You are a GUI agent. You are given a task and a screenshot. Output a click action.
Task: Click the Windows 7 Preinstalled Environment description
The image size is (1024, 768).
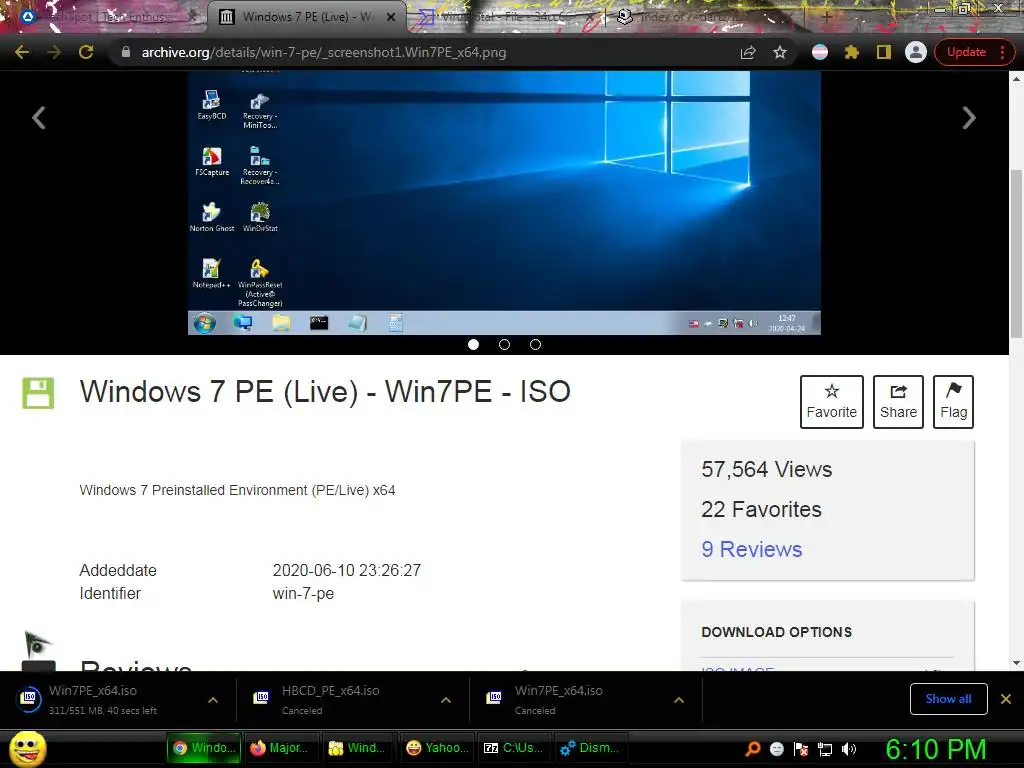[237, 490]
